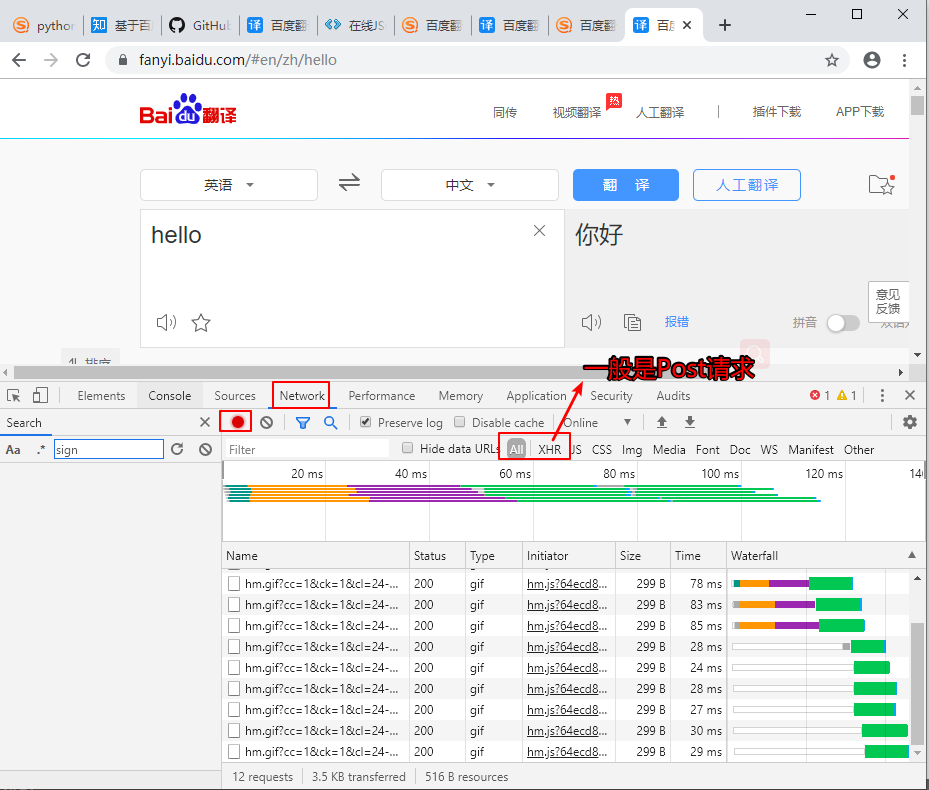
Task: Play audio of the translation result
Action: [x=591, y=322]
